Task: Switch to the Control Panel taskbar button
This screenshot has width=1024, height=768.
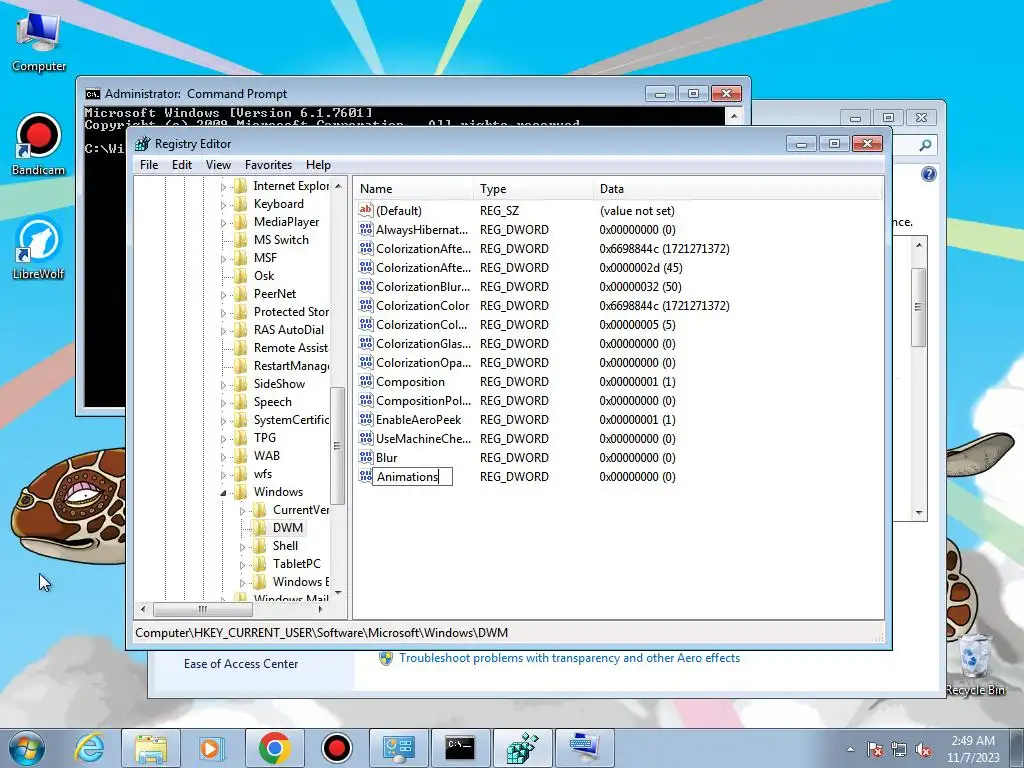Action: tap(399, 748)
